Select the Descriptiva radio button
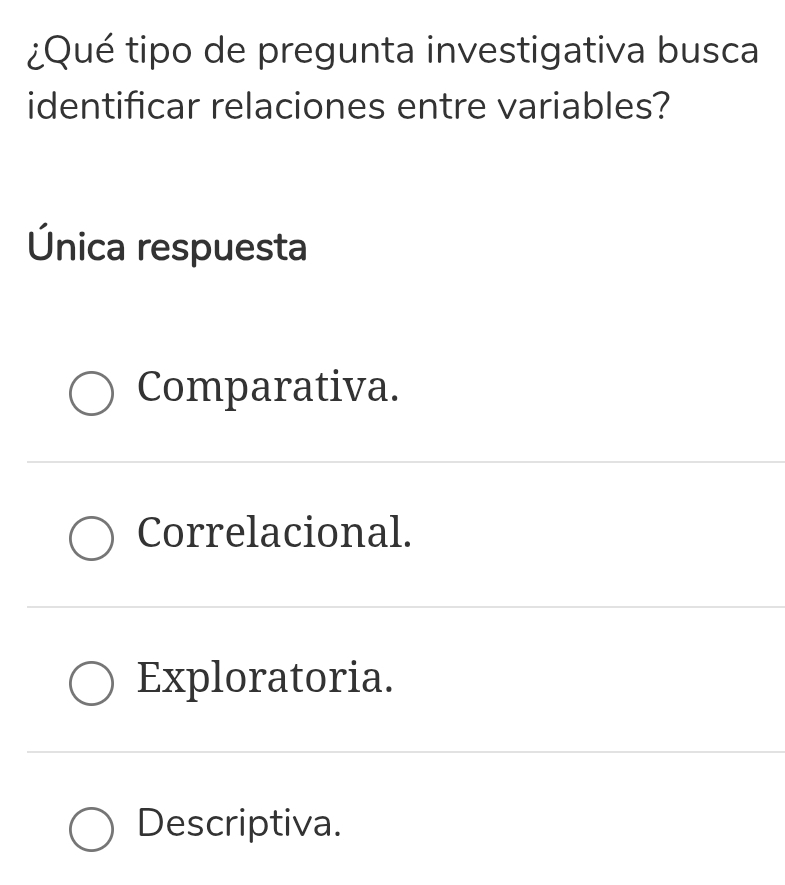The height and width of the screenshot is (885, 785). 91,829
